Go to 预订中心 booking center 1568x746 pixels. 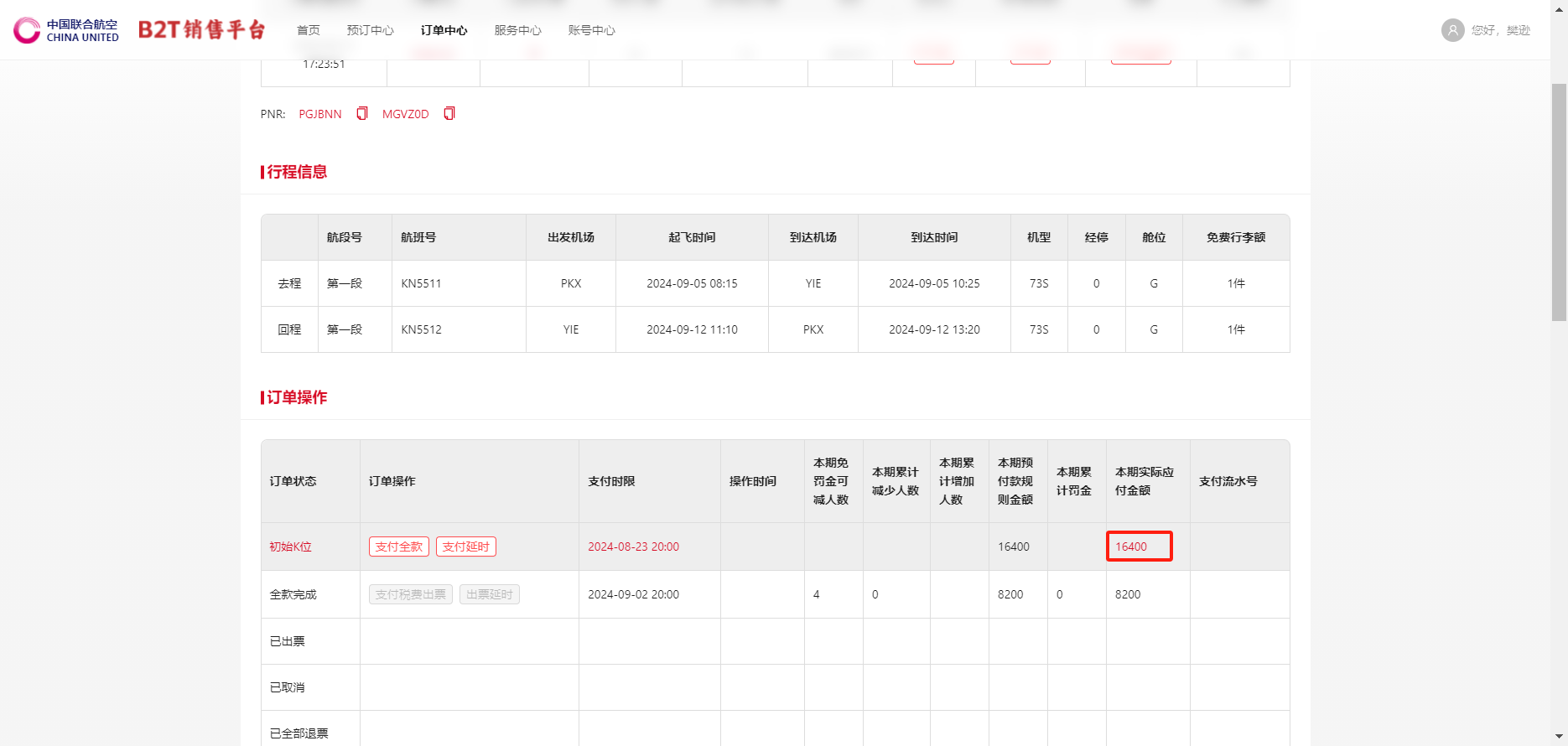tap(370, 30)
